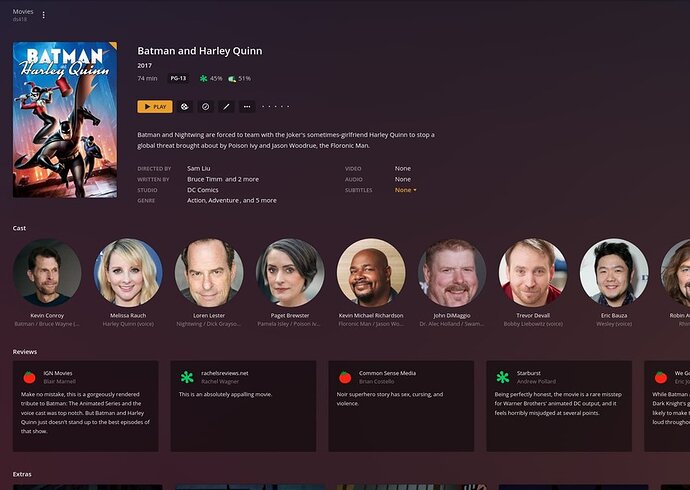This screenshot has width=690, height=490.
Task: Open the DC Comics studio link
Action: point(202,190)
